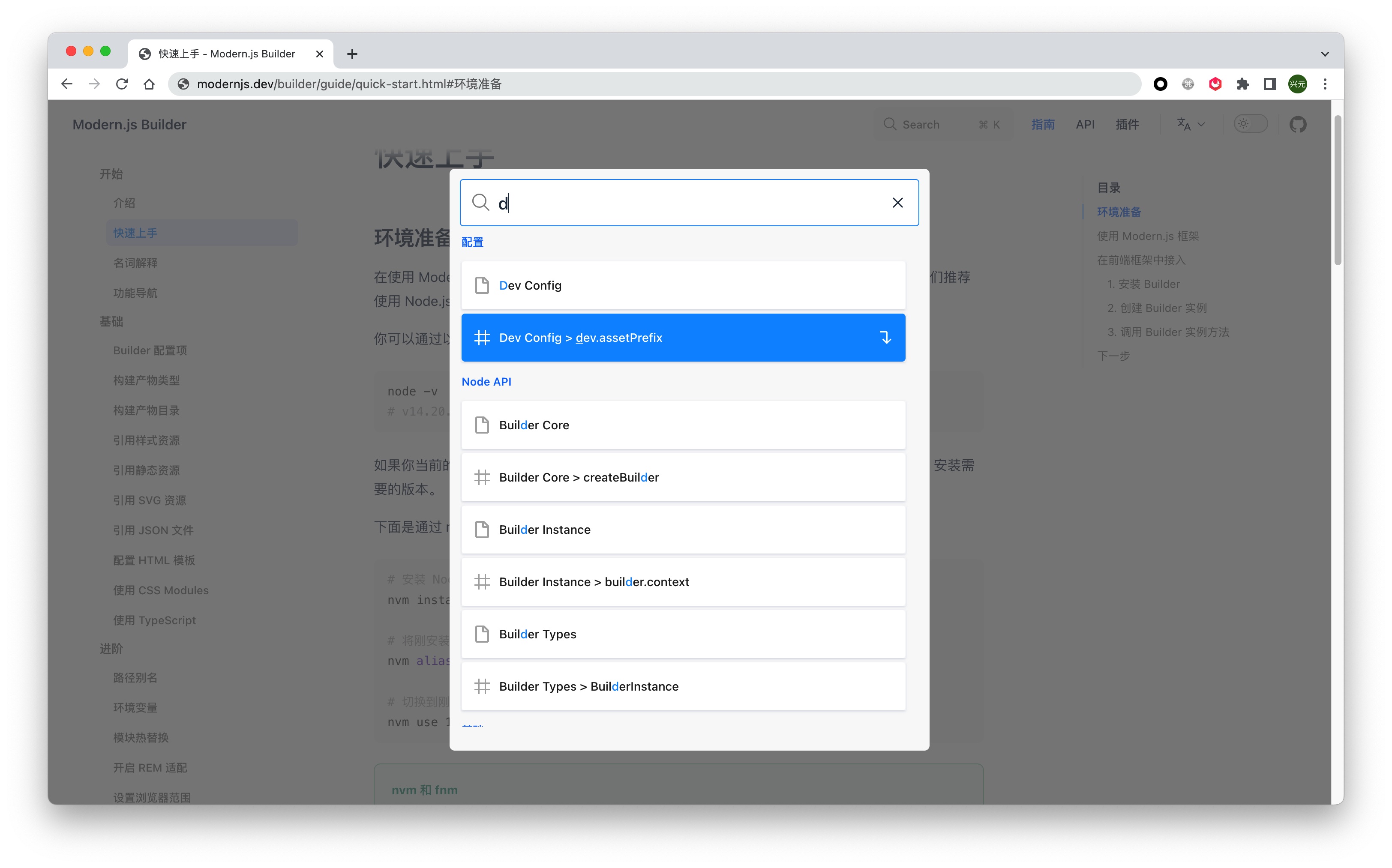Open the Builder Types result
Image resolution: width=1392 pixels, height=868 pixels.
point(684,634)
